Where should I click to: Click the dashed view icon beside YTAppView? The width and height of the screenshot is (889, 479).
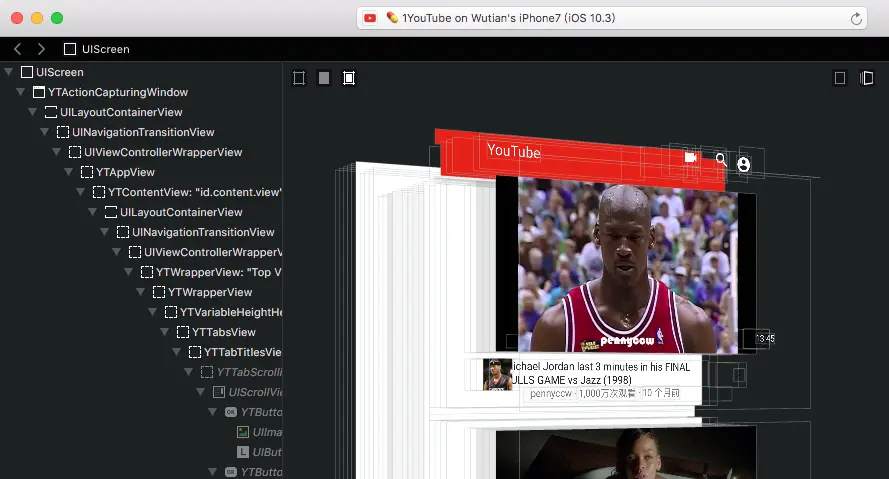point(87,172)
